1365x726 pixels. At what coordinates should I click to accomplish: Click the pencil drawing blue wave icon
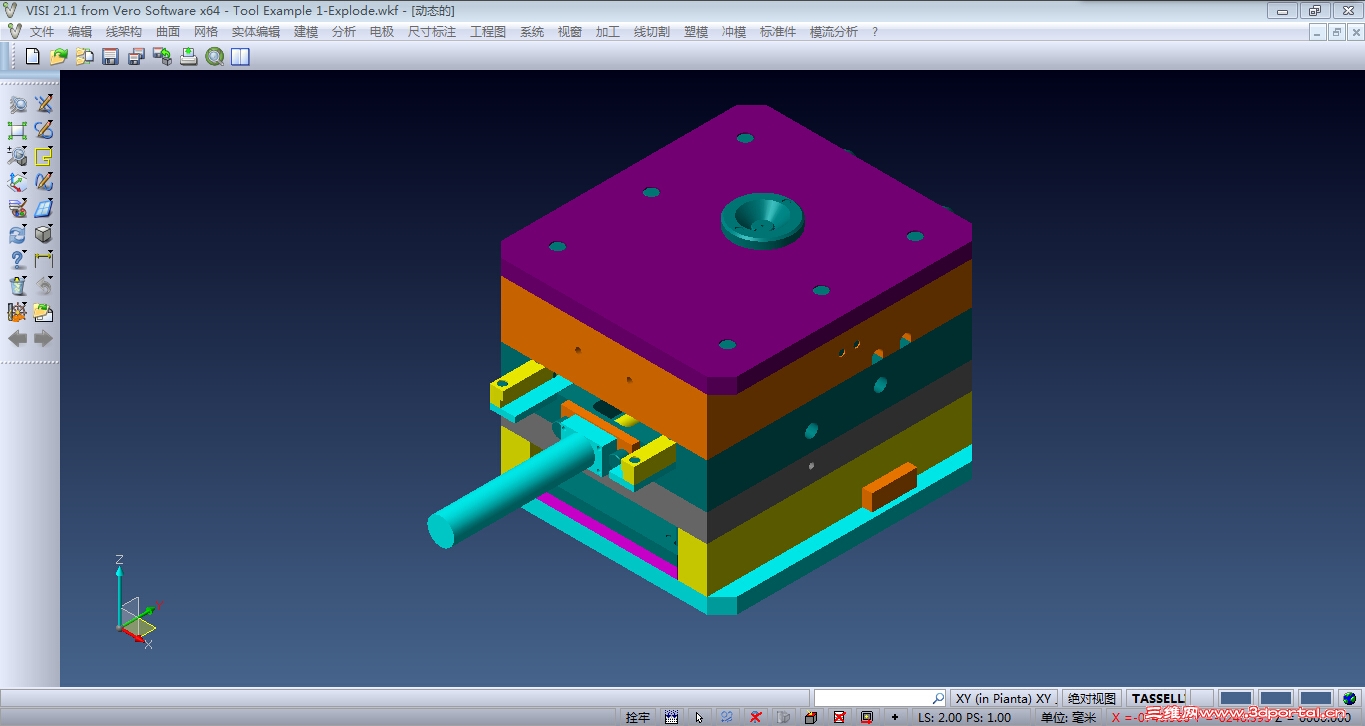(x=44, y=182)
